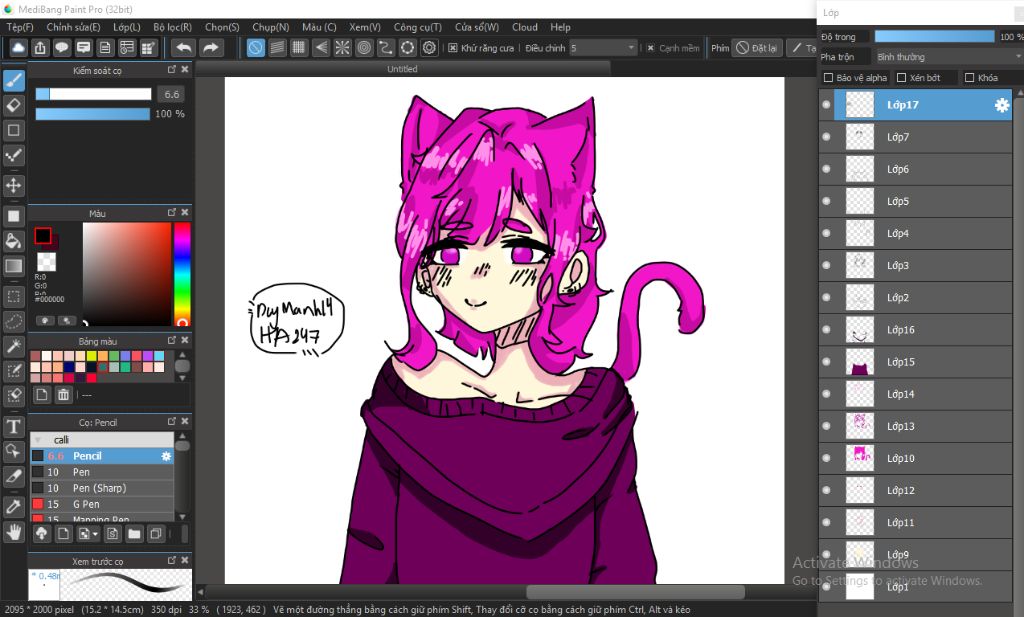Click the Redo arrow in the toolbar

pos(210,48)
